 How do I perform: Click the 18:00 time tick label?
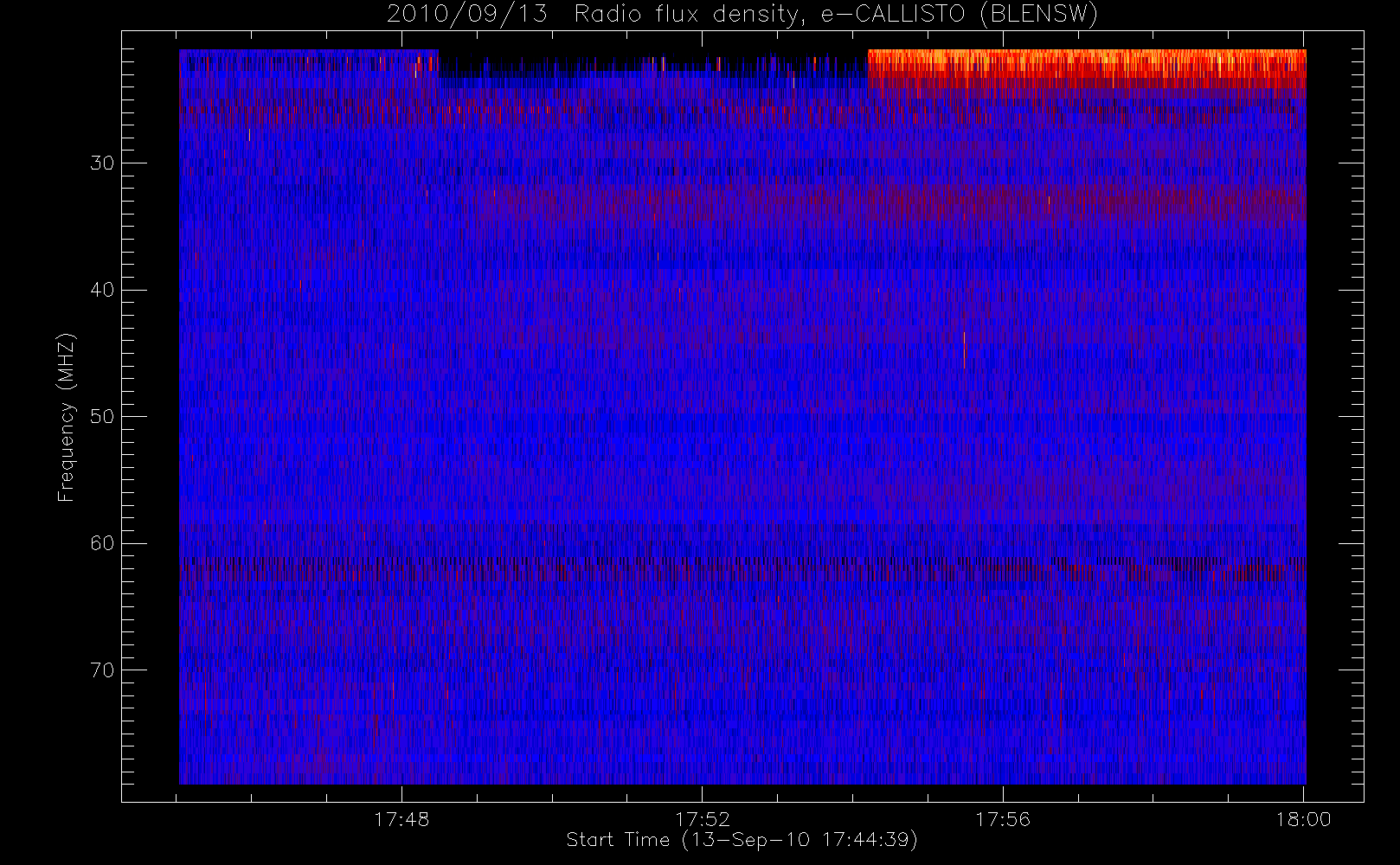point(1303,819)
